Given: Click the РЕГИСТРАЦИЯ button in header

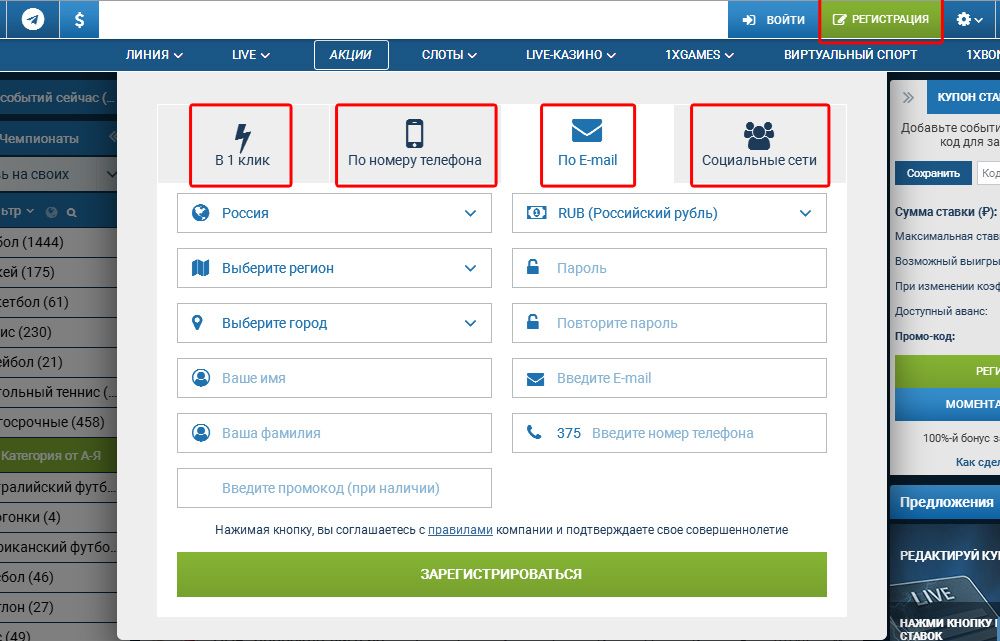Looking at the screenshot, I should point(881,19).
